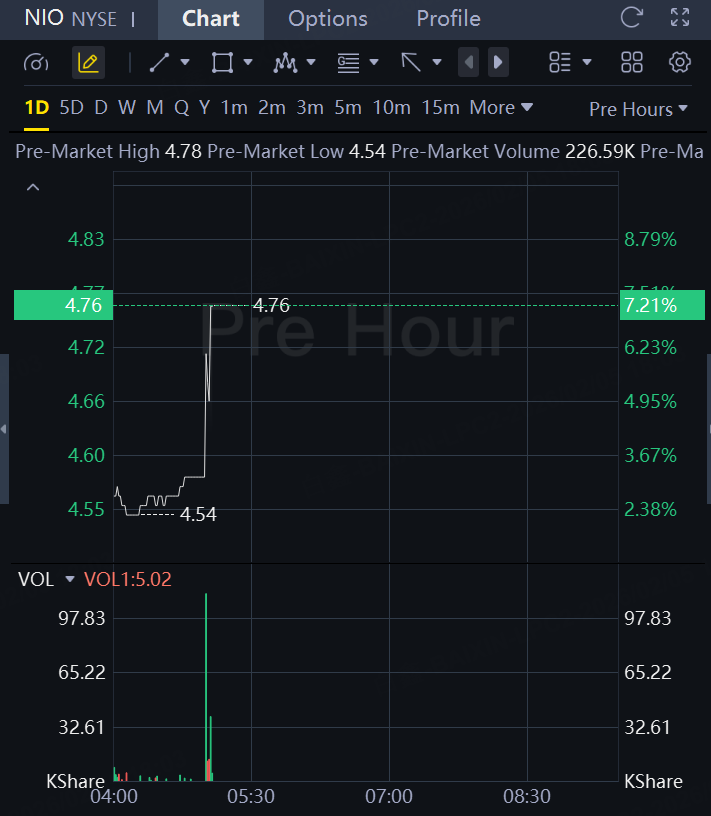This screenshot has width=711, height=816.
Task: Select the Y yearly timeframe
Action: (205, 108)
